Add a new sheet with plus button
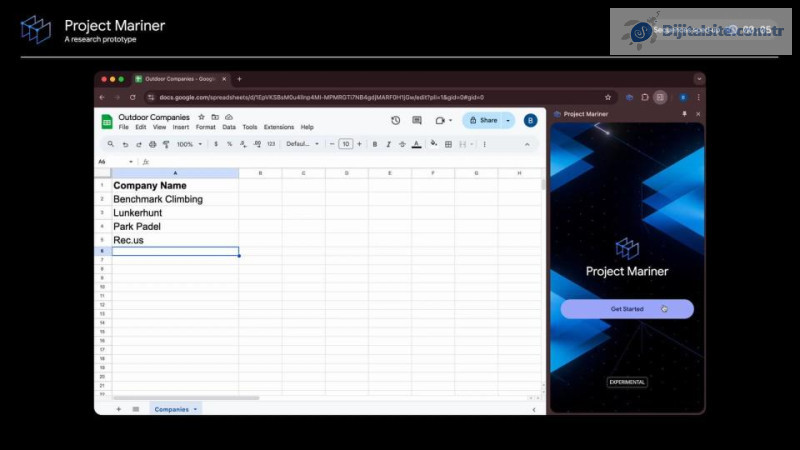 (118, 409)
